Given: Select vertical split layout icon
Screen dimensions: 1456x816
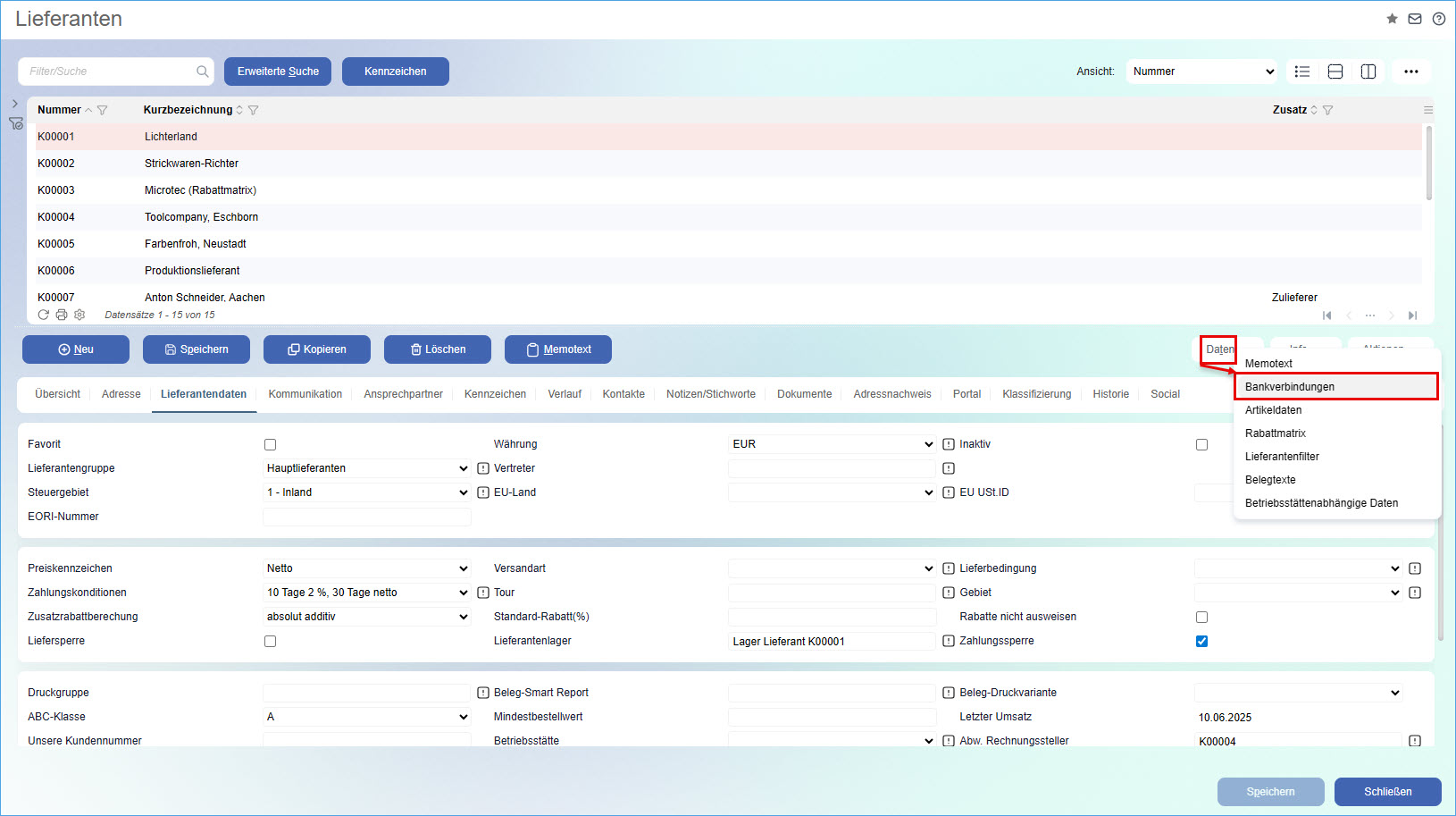Looking at the screenshot, I should click(1368, 72).
